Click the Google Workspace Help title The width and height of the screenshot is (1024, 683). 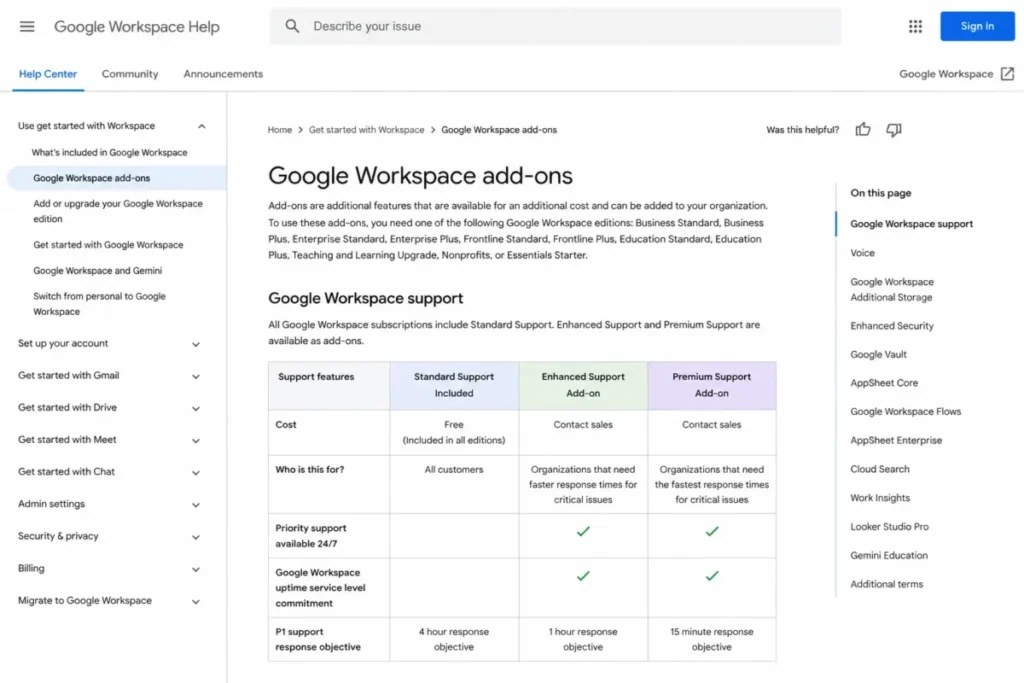point(136,27)
